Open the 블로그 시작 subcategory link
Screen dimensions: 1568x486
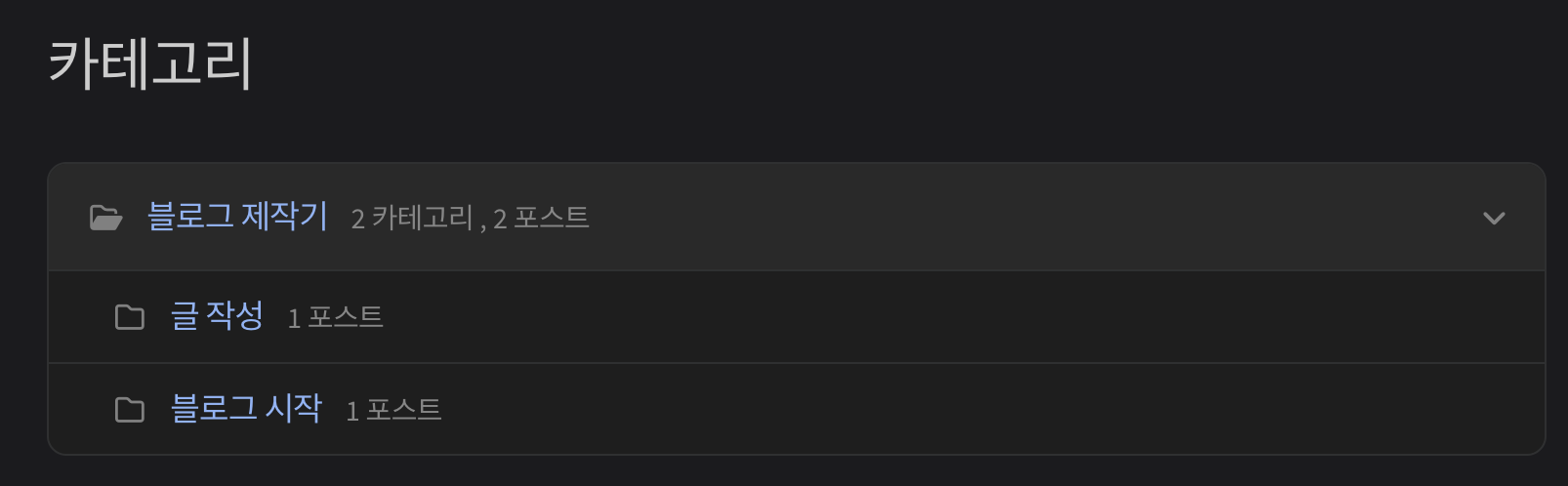point(246,408)
